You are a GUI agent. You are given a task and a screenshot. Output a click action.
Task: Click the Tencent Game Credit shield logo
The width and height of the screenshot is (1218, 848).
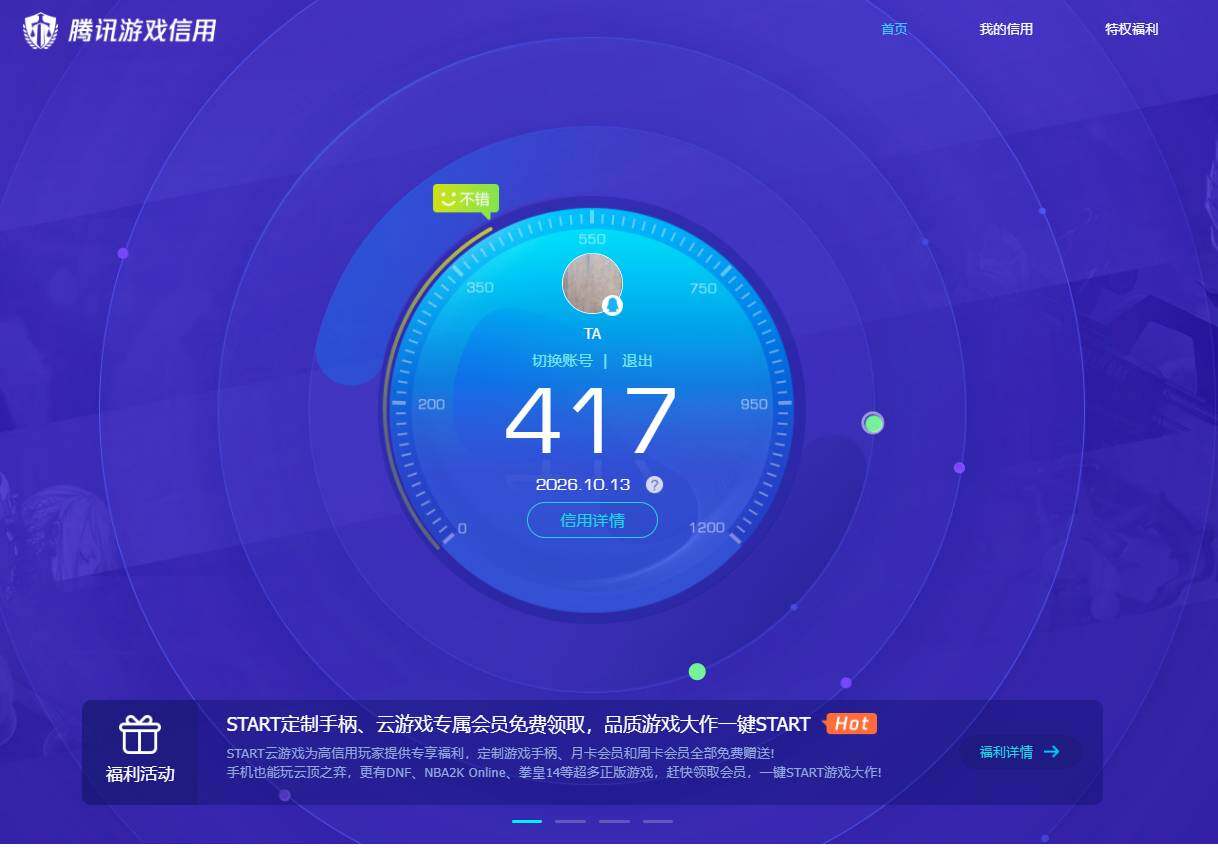[40, 31]
